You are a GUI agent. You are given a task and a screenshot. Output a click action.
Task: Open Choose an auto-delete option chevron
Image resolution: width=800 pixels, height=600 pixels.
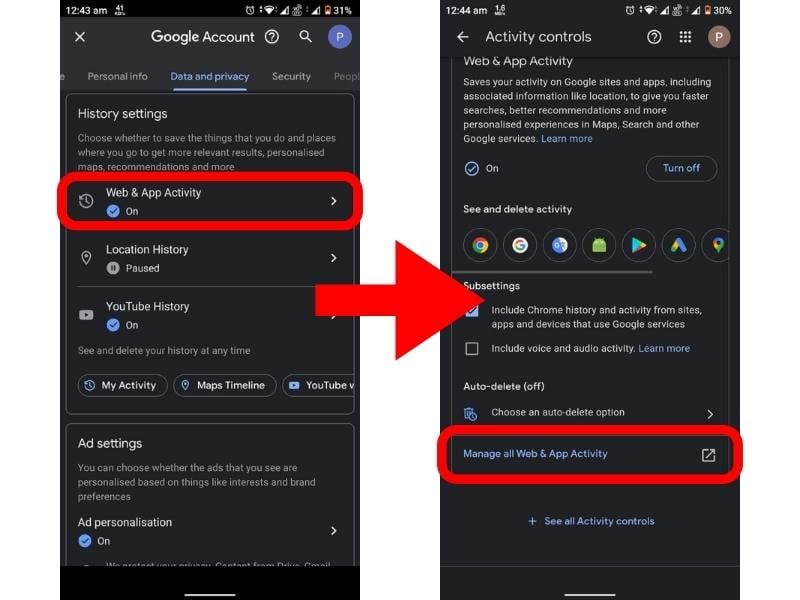710,414
